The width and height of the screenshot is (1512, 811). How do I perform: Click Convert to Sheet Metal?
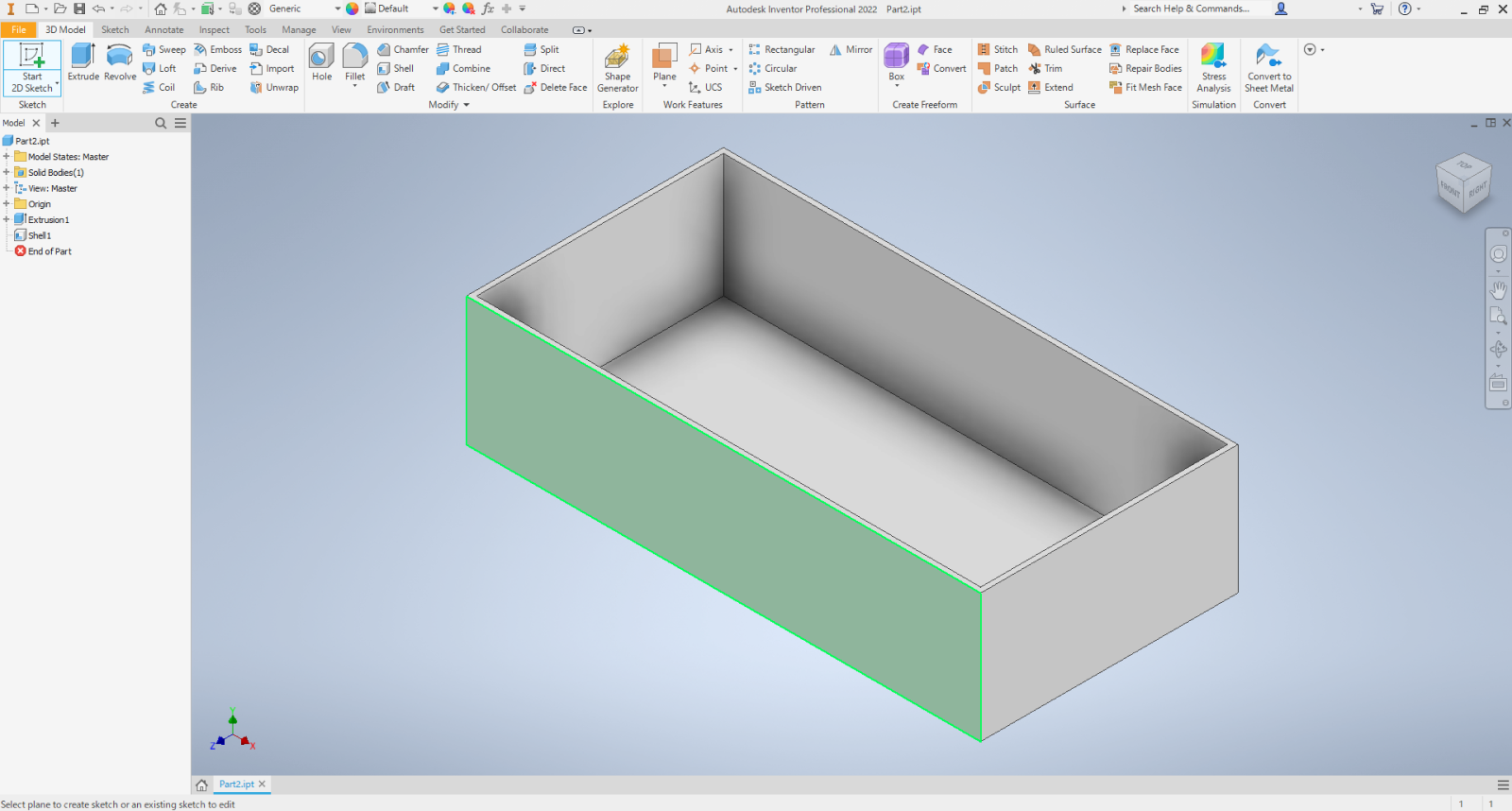(1268, 68)
